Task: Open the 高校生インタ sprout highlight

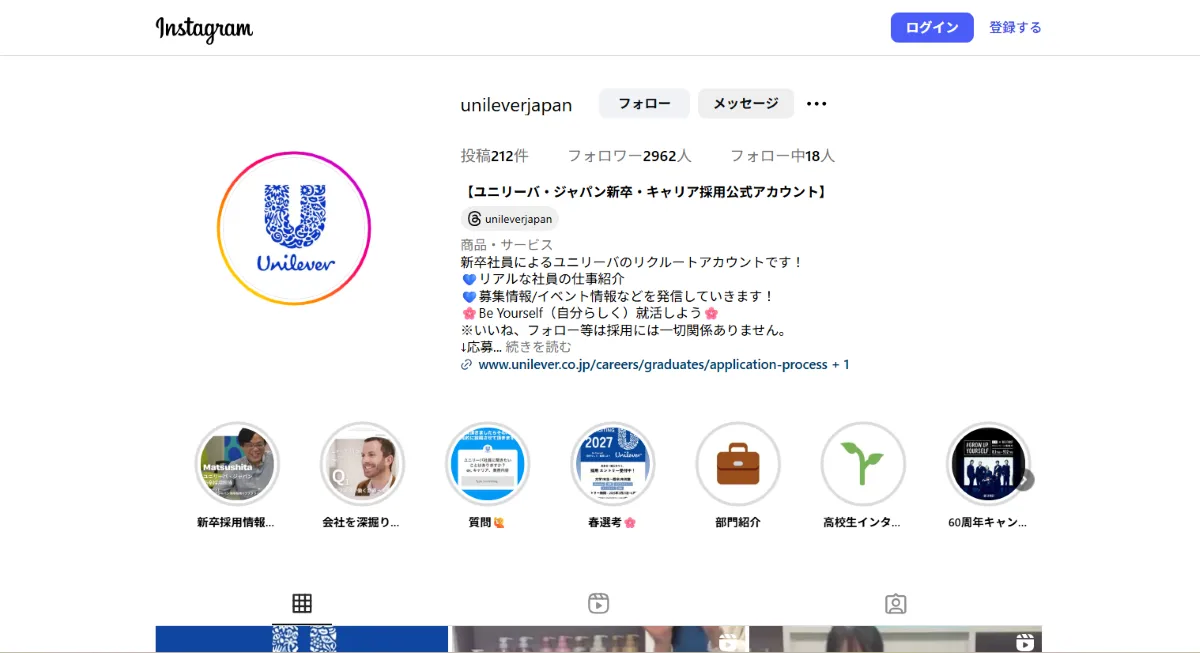Action: 863,464
